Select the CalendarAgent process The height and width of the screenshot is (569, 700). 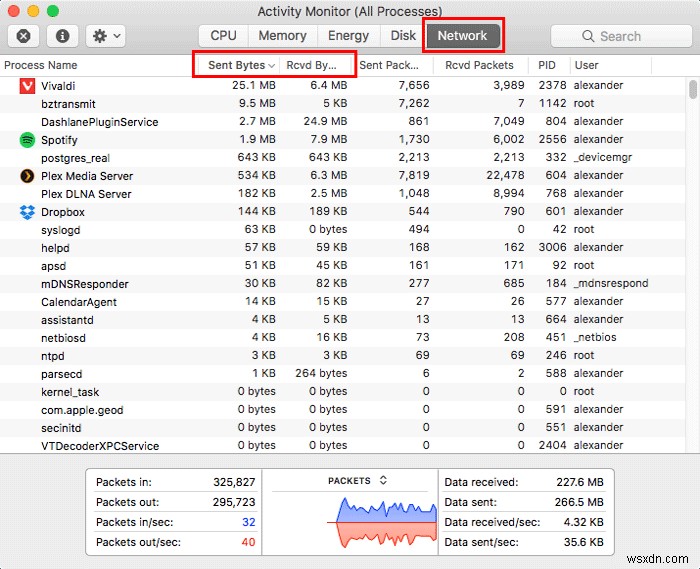(79, 302)
